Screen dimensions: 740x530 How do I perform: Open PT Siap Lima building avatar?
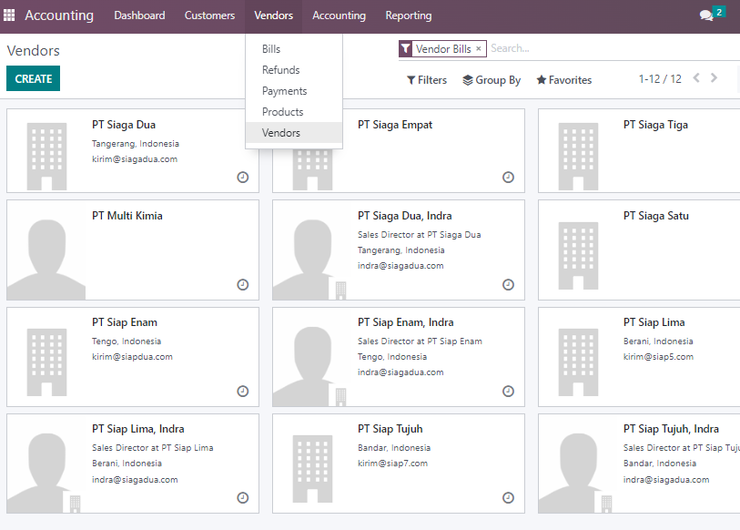578,362
